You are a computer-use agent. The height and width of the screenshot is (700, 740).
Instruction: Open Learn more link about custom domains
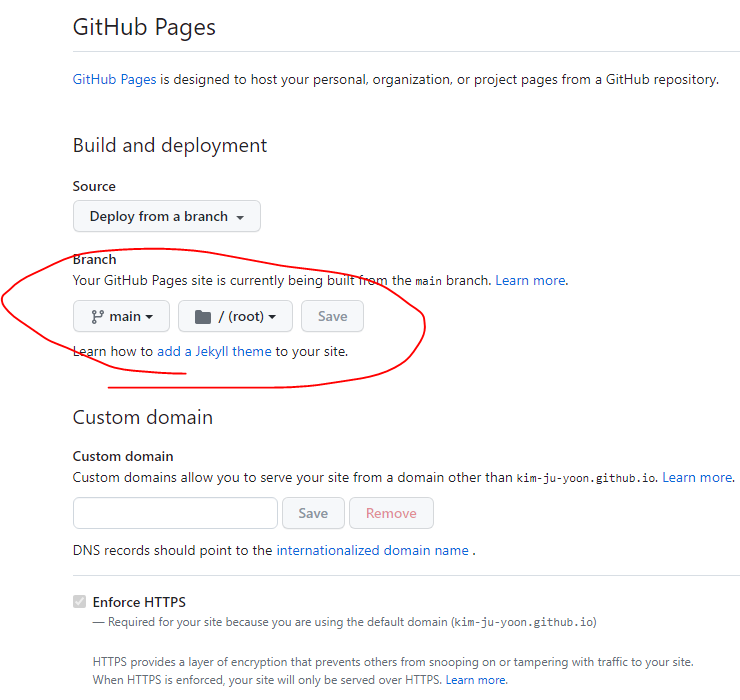pos(698,477)
